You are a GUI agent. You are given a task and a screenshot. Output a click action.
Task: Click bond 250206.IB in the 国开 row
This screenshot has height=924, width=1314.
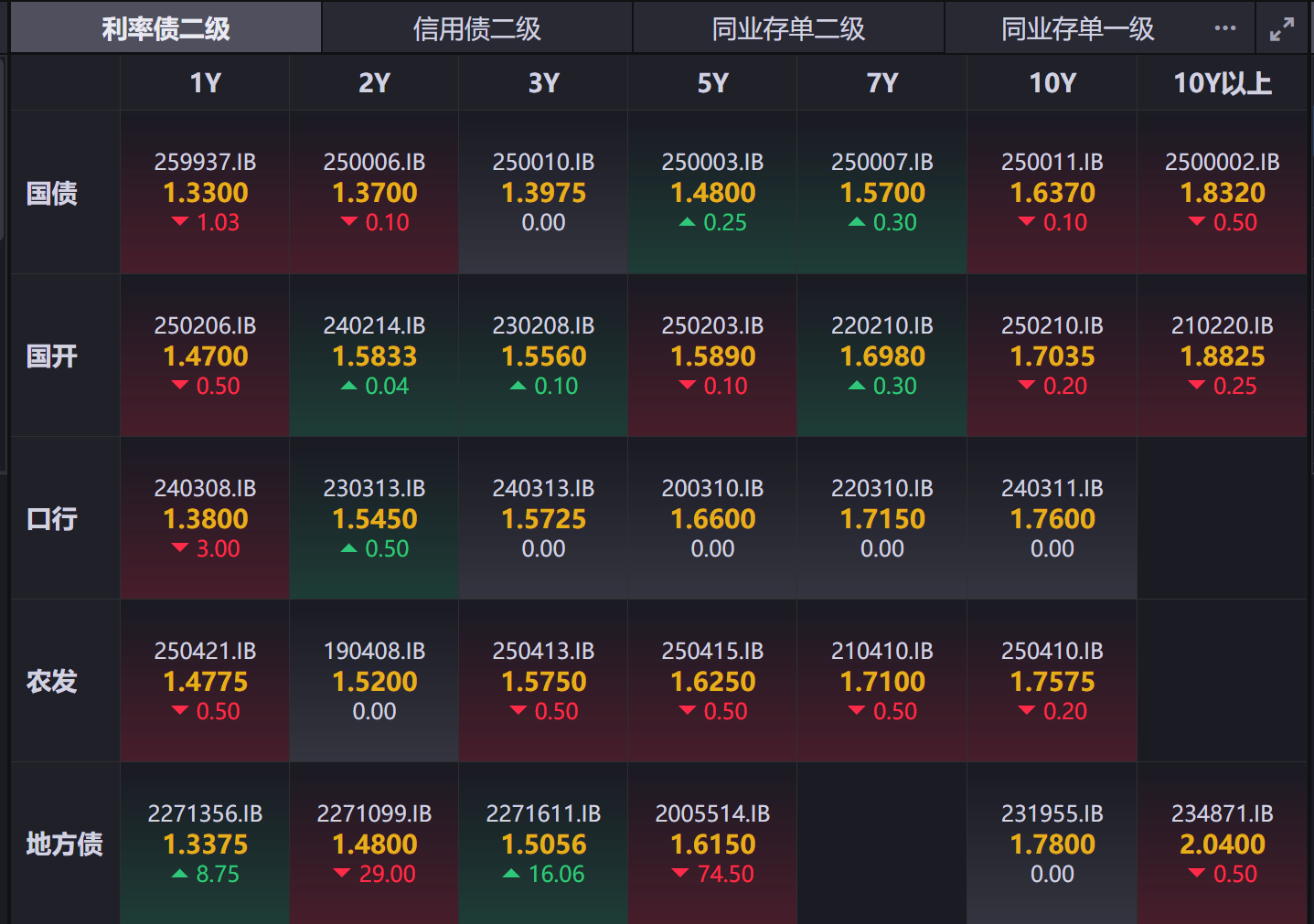[204, 356]
